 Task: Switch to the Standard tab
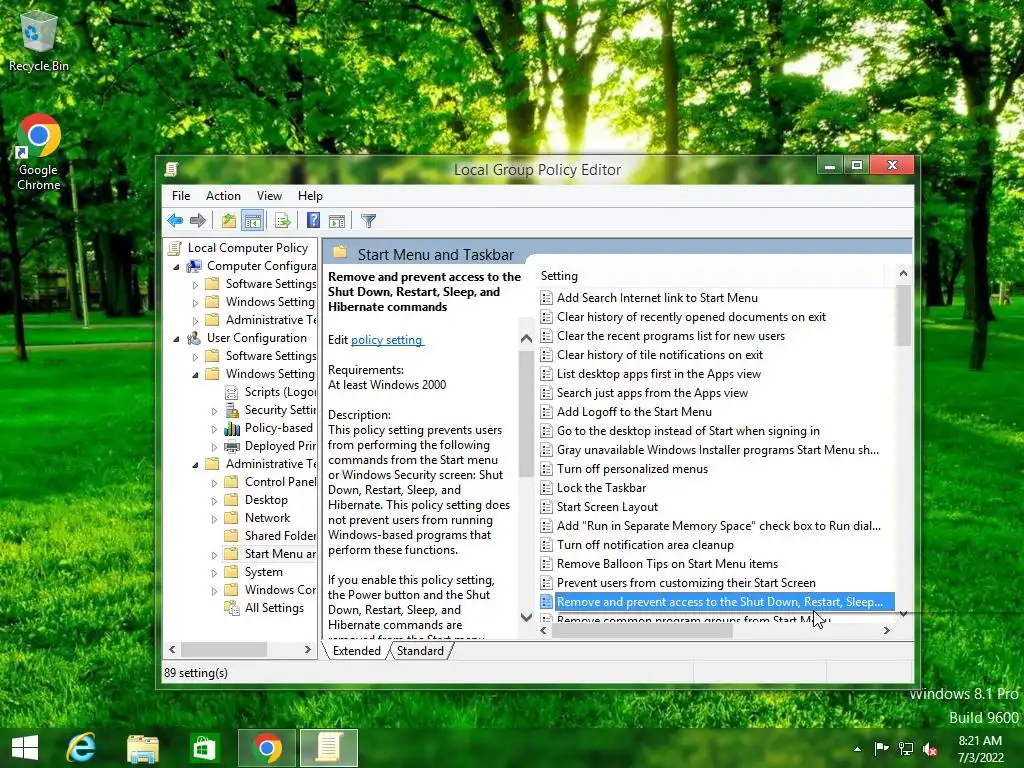tap(420, 650)
